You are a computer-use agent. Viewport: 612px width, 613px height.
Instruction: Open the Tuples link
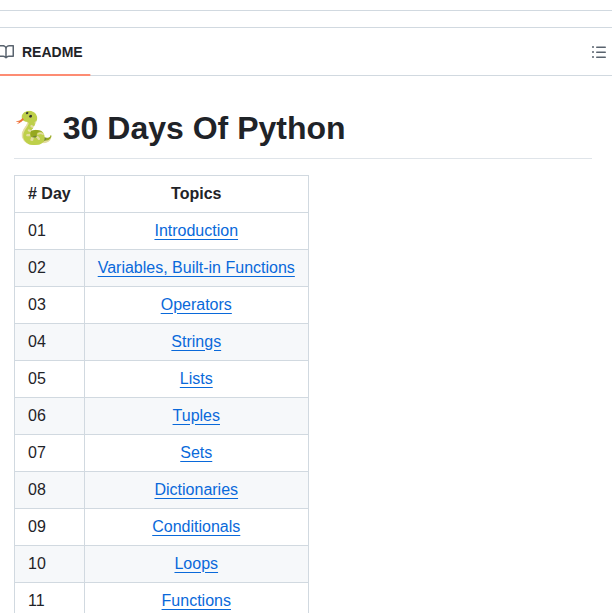(x=196, y=416)
